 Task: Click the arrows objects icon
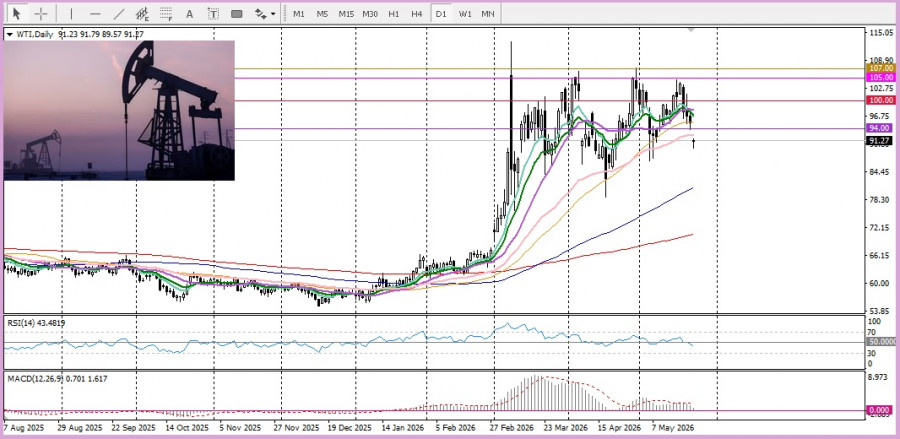260,13
